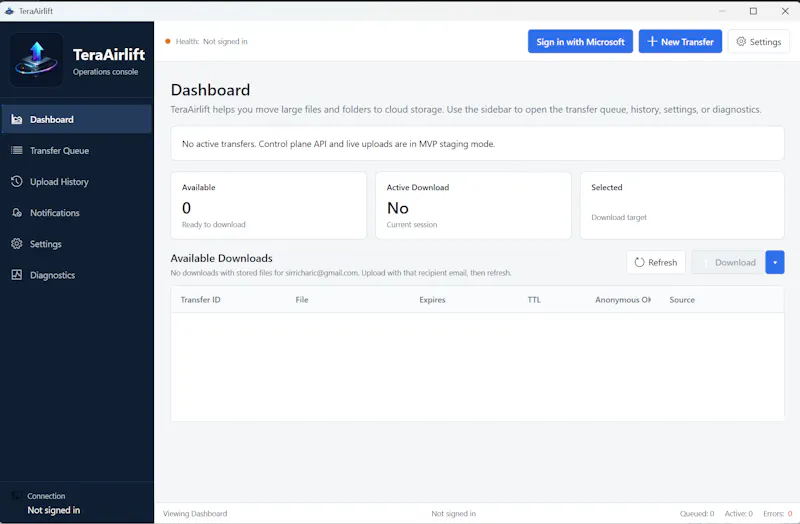This screenshot has width=800, height=524.
Task: Select the Active Download status card
Action: 473,205
